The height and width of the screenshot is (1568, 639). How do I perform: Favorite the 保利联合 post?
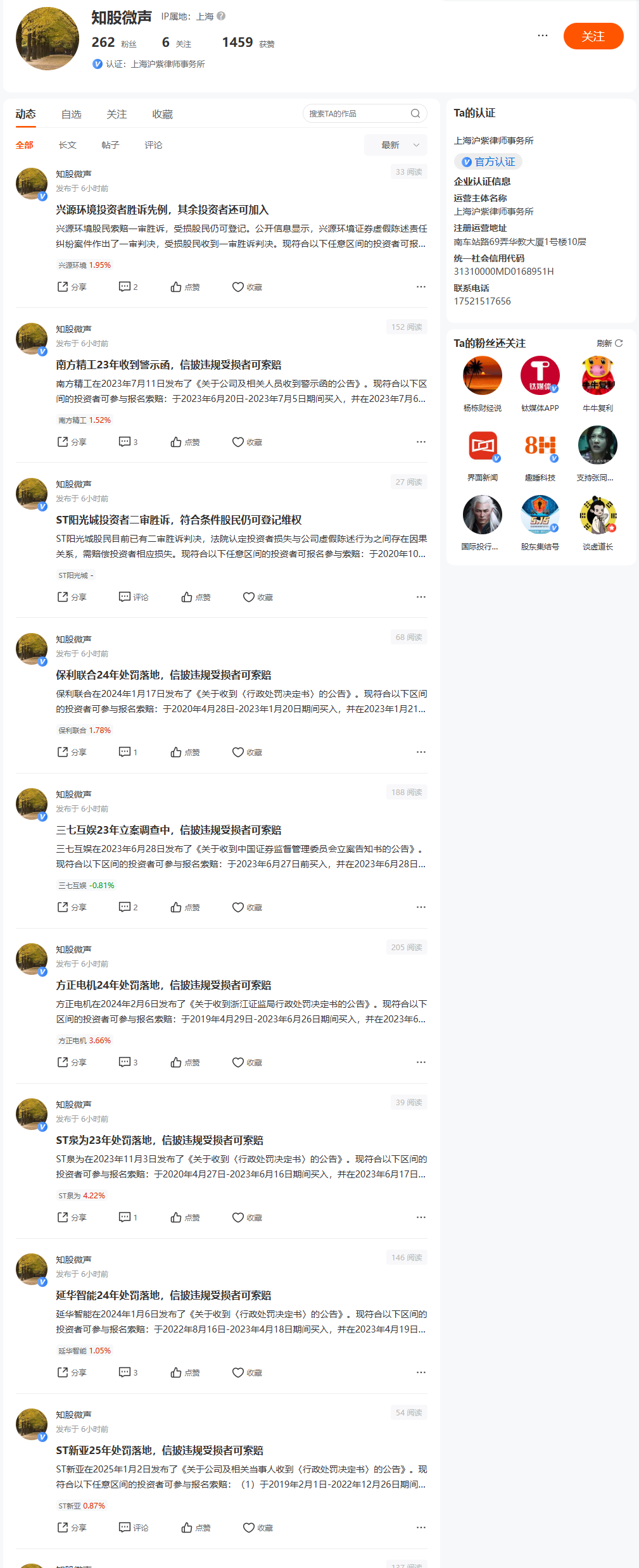(247, 752)
